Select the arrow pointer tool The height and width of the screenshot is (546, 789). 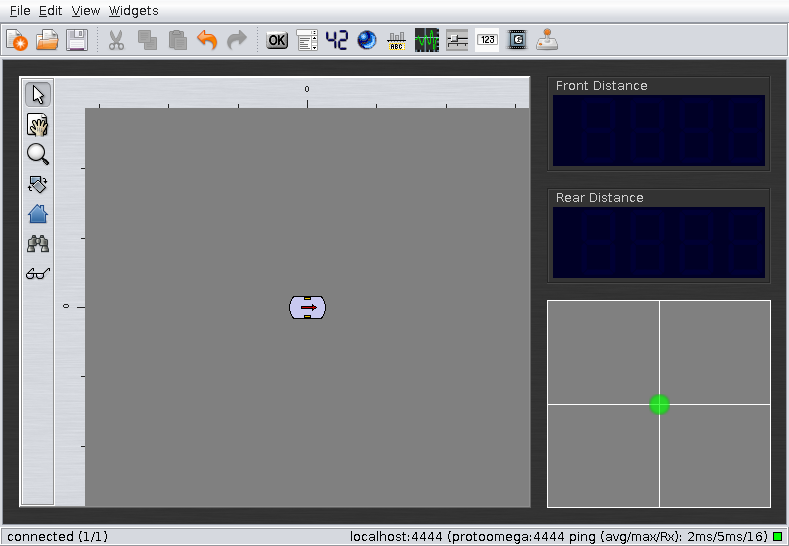(38, 95)
